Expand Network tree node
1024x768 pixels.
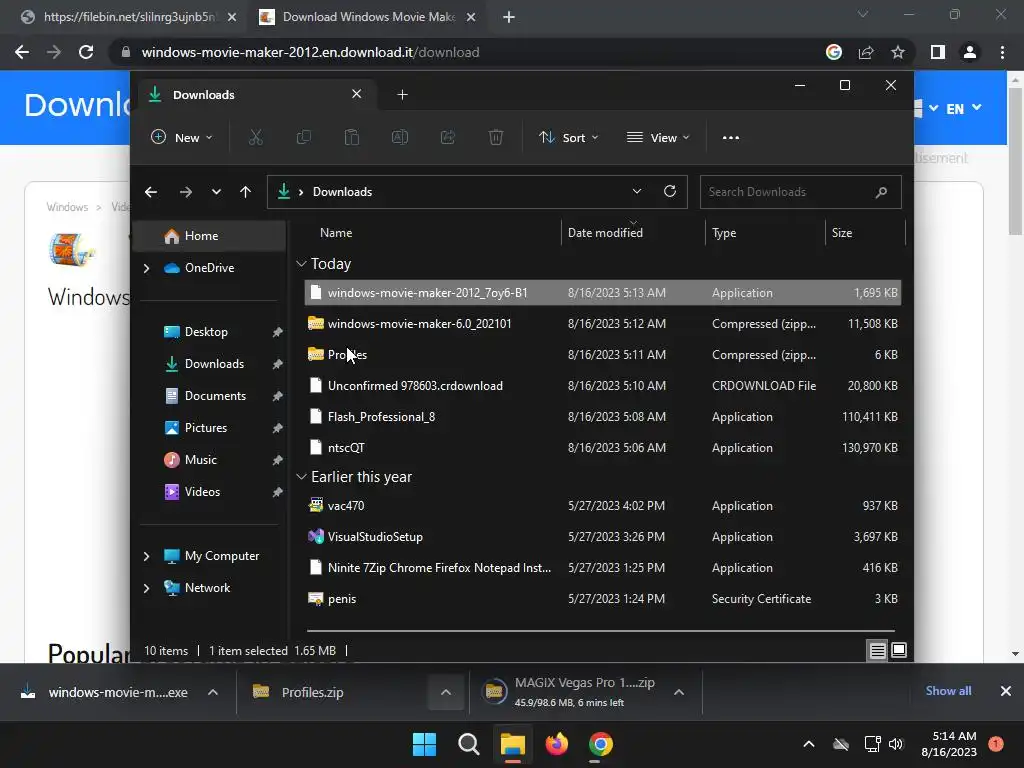click(146, 588)
